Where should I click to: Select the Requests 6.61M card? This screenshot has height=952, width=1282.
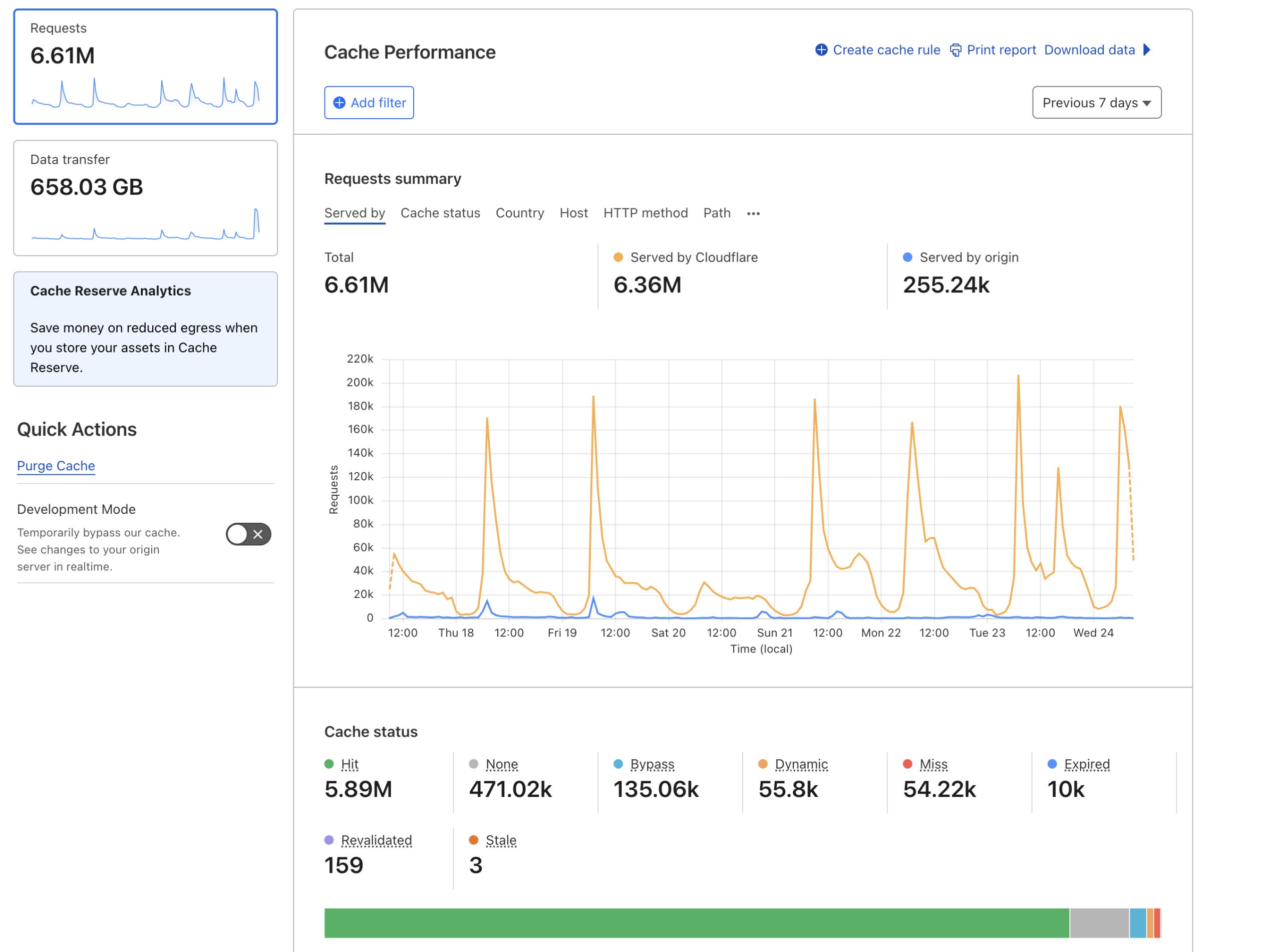tap(145, 67)
